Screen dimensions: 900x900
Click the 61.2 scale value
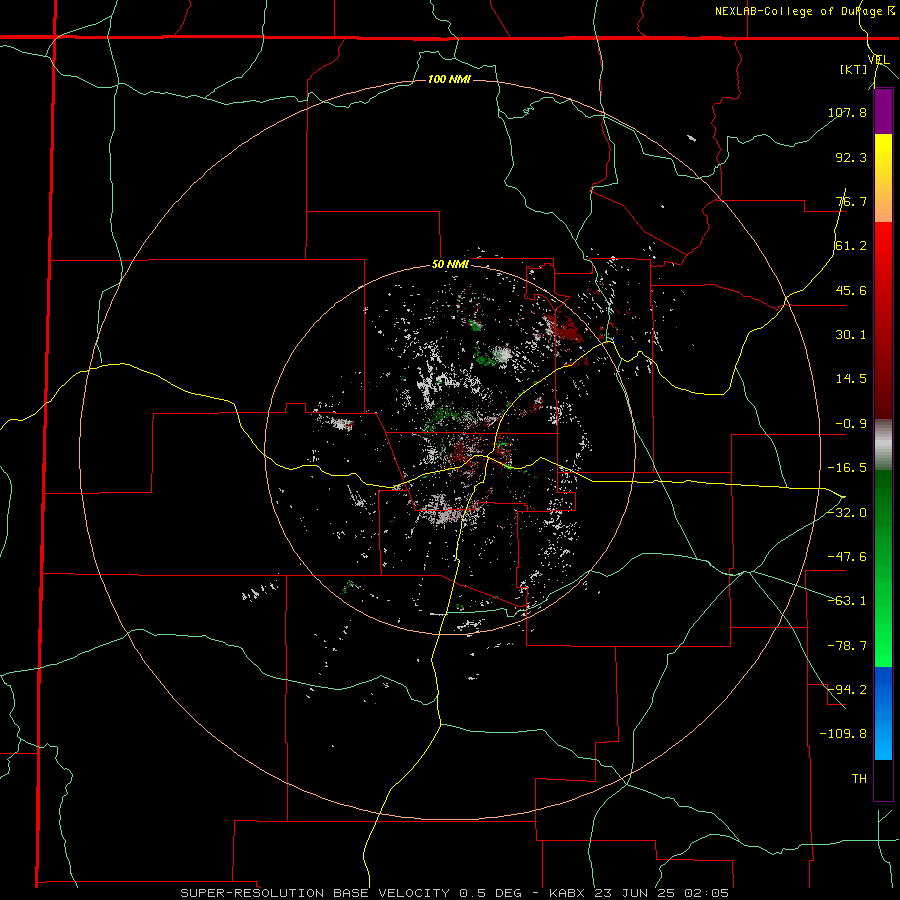851,246
